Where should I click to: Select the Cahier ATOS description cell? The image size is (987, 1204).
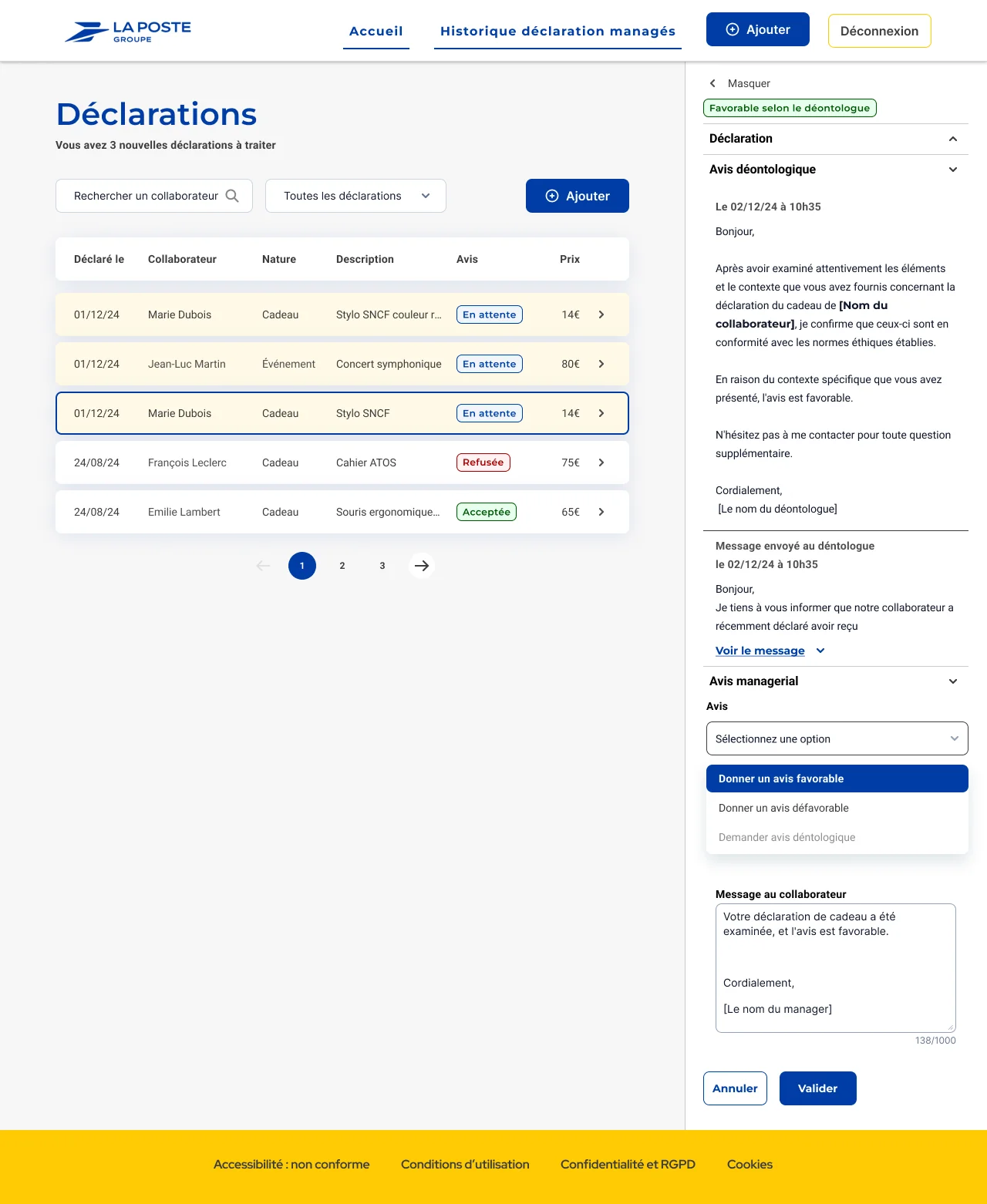(366, 462)
